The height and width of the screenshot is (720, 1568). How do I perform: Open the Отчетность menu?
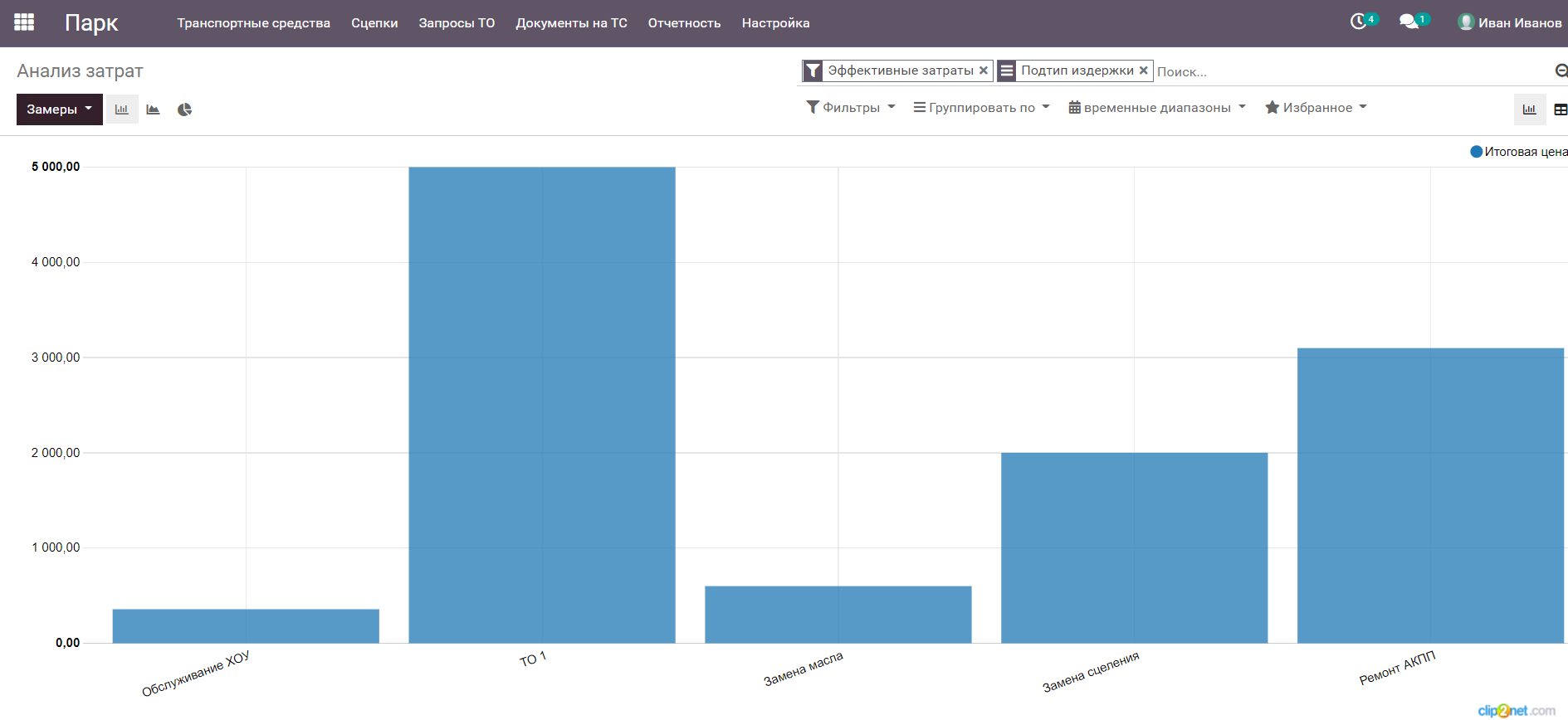[684, 23]
